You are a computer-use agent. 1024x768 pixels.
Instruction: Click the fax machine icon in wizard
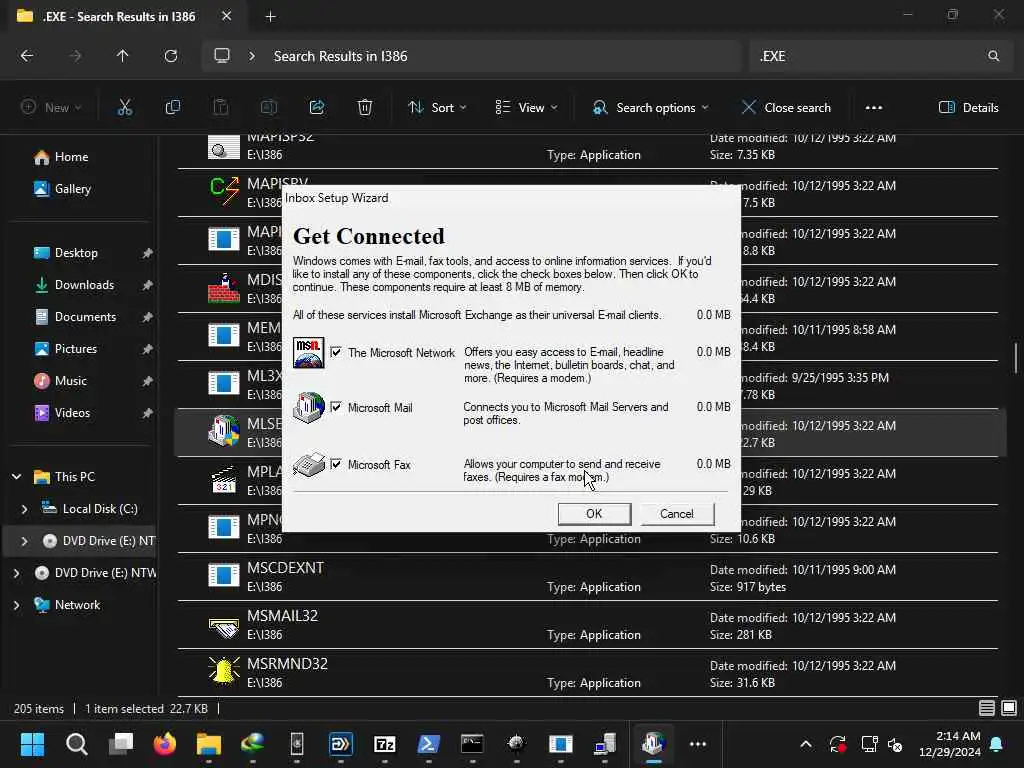tap(308, 464)
